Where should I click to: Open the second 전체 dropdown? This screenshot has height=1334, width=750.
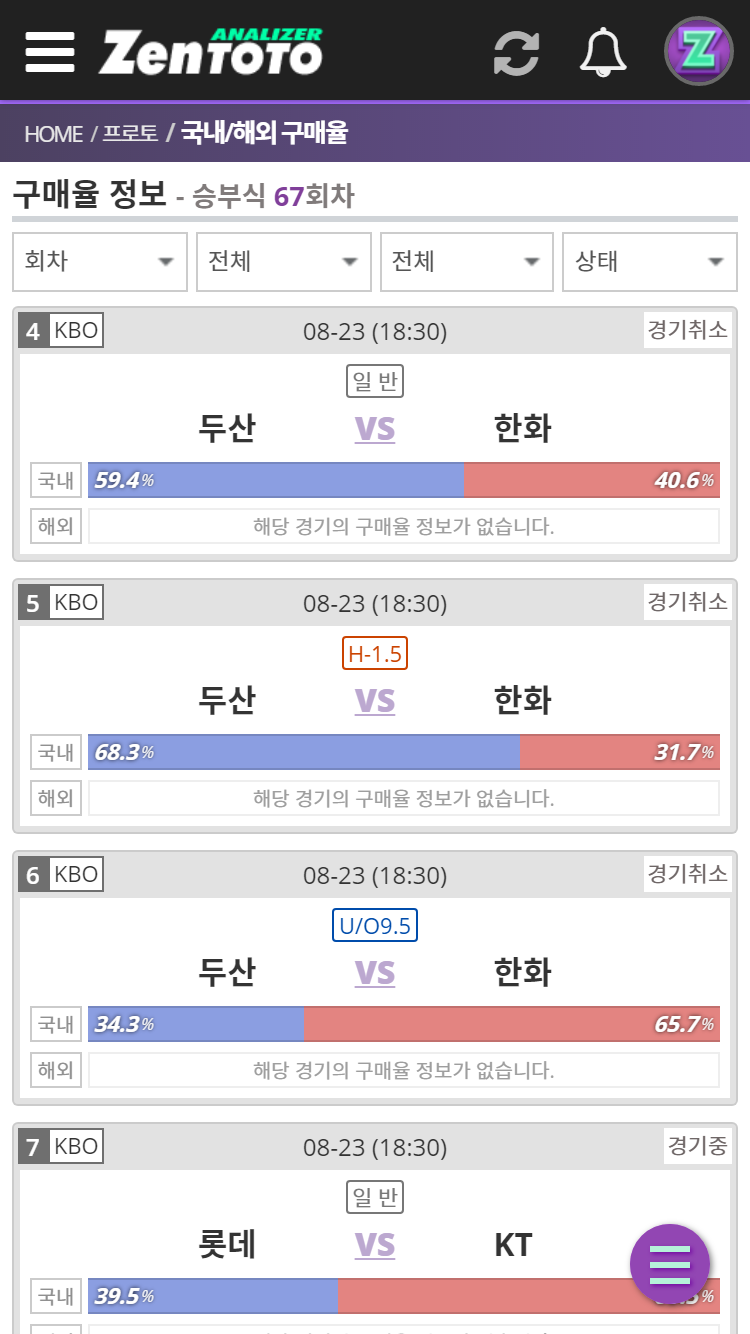467,262
